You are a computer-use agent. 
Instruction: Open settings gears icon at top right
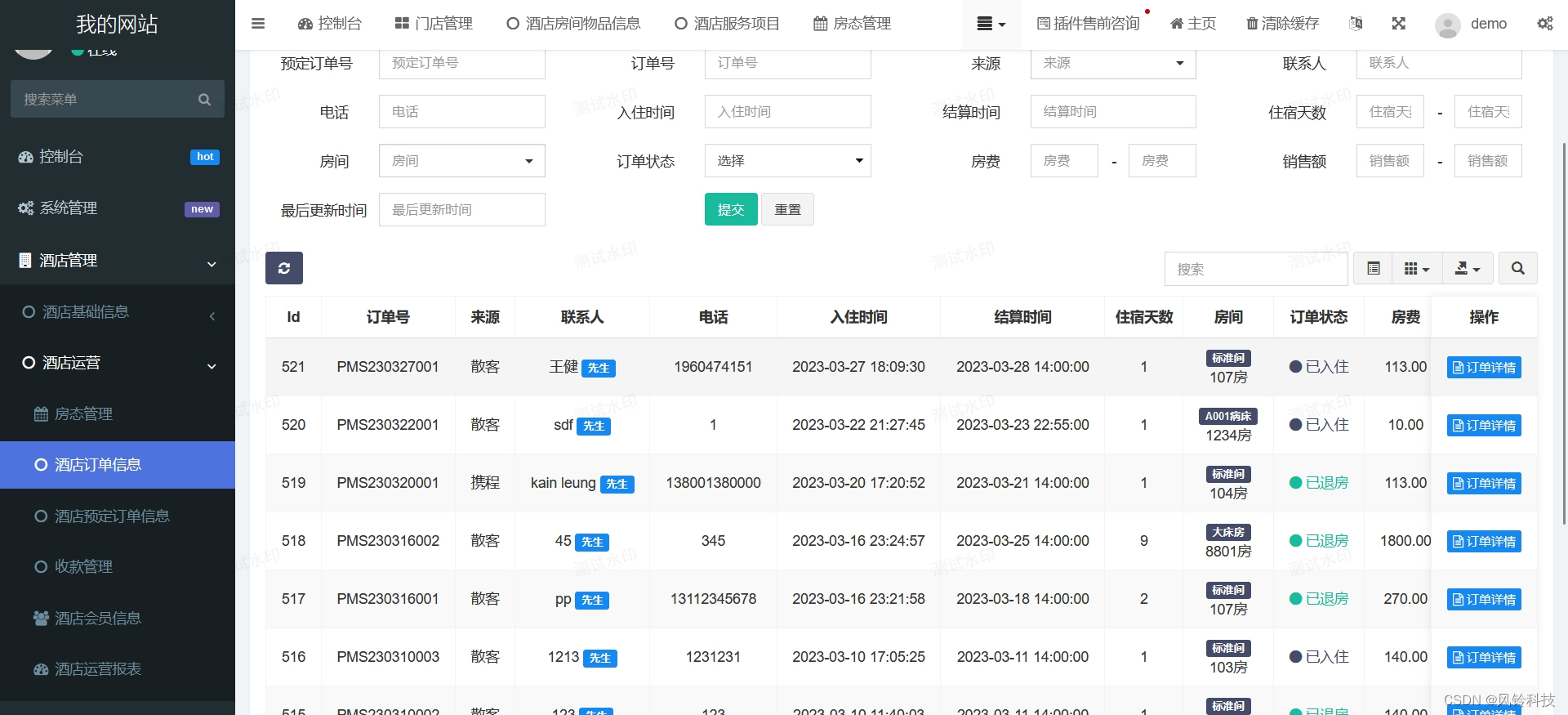coord(1545,24)
